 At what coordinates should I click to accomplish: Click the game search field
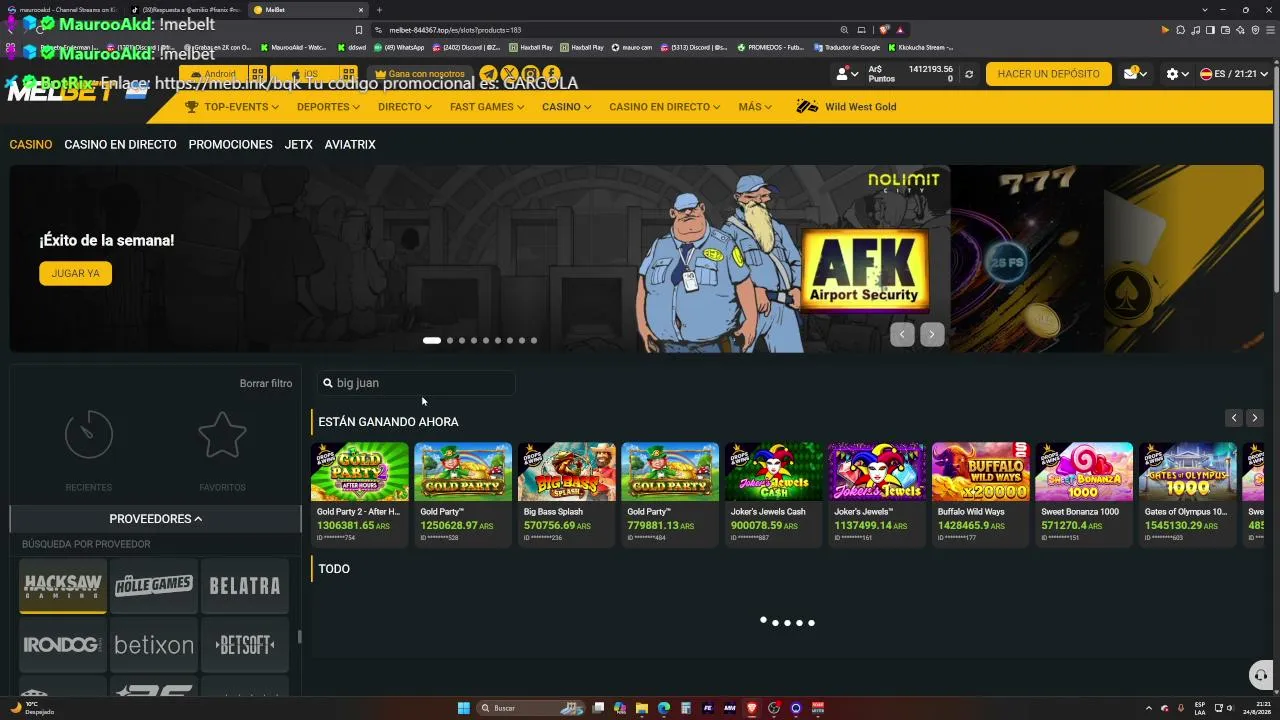click(x=416, y=383)
